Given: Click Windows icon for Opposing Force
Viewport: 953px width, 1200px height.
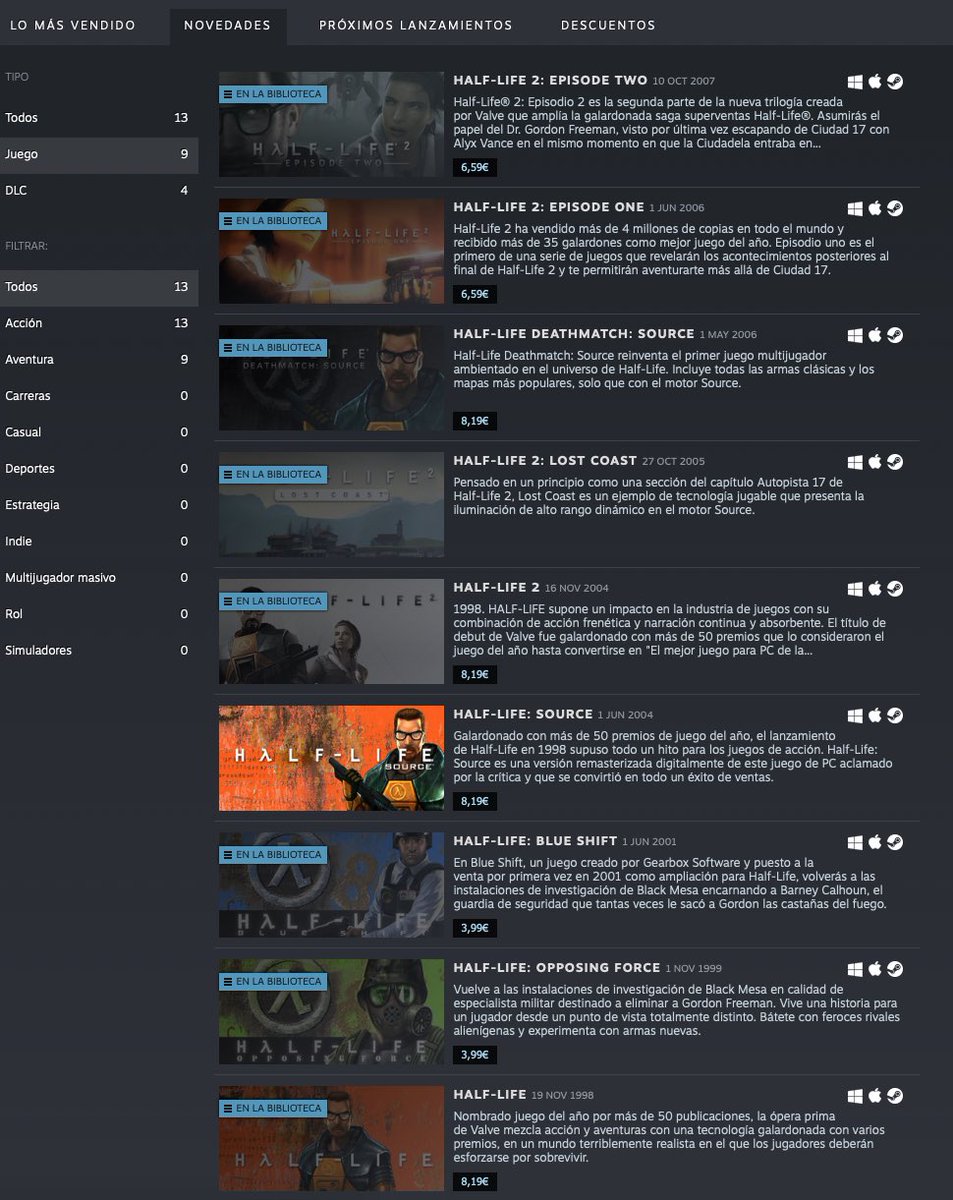Looking at the screenshot, I should (855, 969).
